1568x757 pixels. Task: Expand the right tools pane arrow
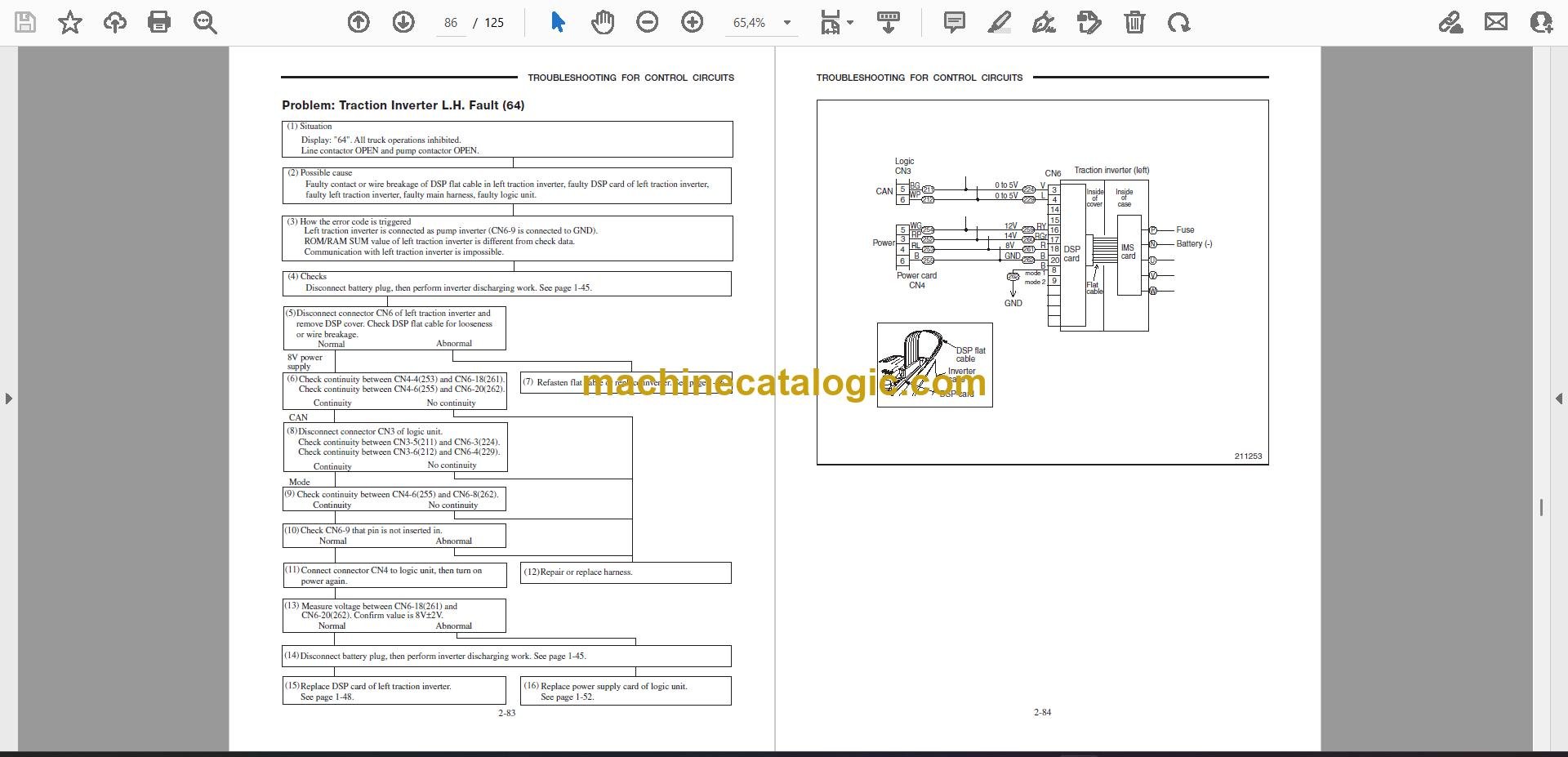(x=1559, y=399)
